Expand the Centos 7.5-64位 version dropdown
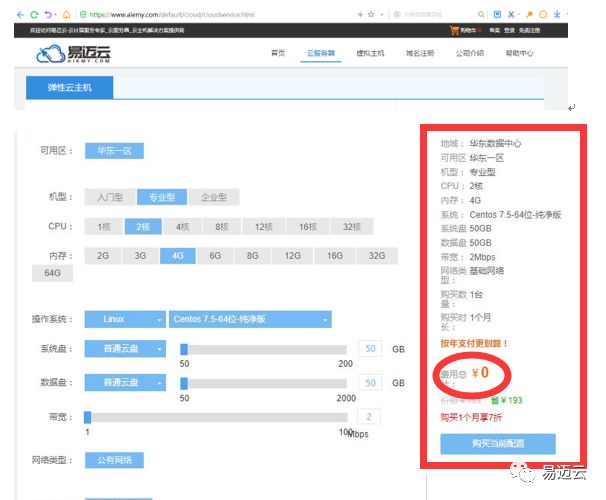This screenshot has height=500, width=606. 250,319
